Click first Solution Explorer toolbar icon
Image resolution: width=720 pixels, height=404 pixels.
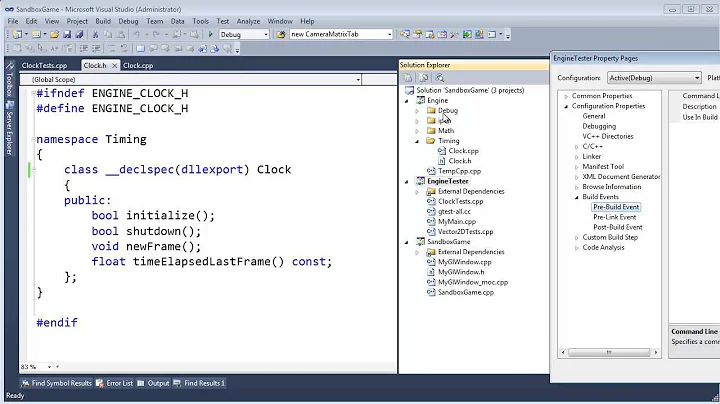408,77
